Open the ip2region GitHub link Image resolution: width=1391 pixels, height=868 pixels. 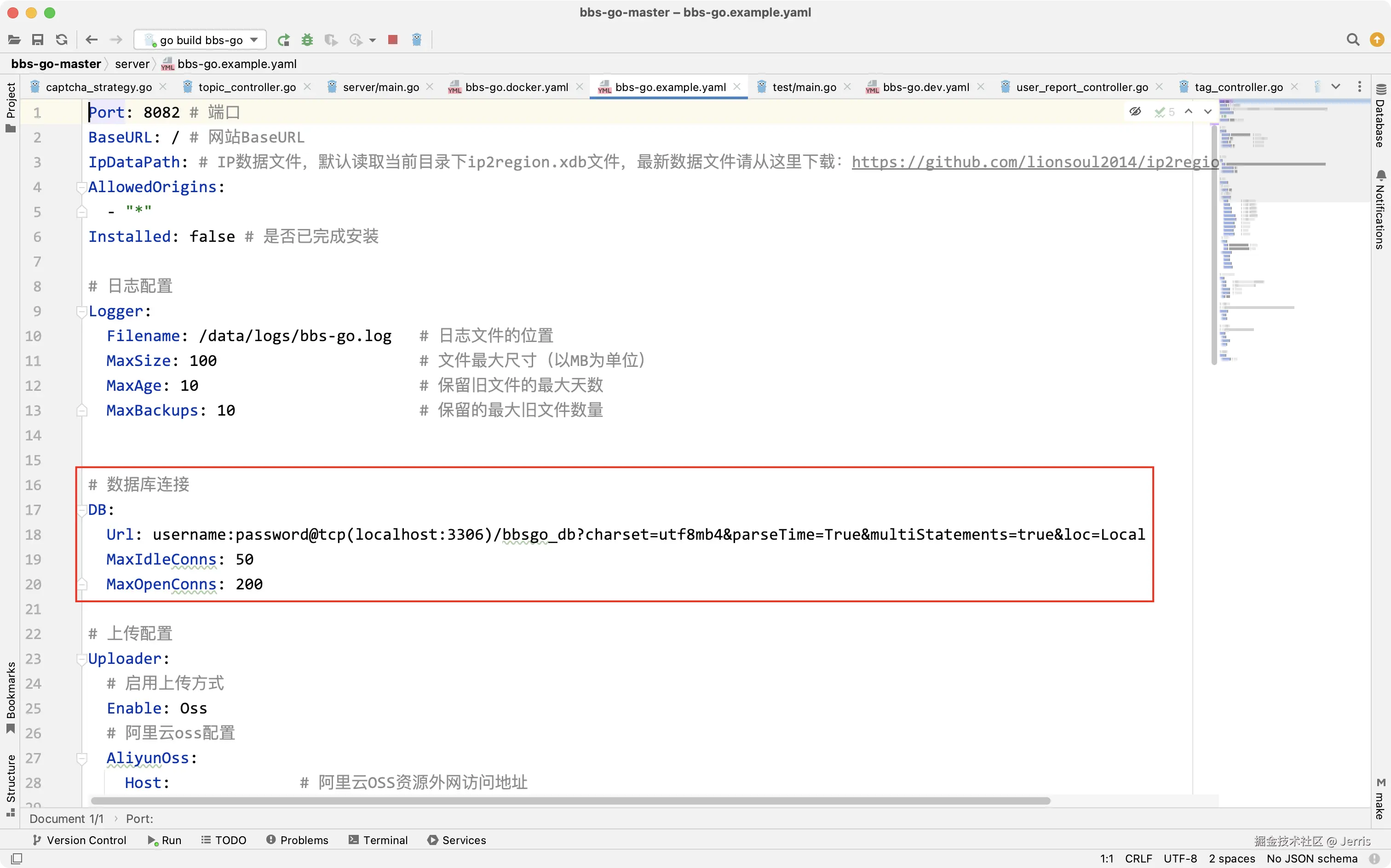(1034, 162)
